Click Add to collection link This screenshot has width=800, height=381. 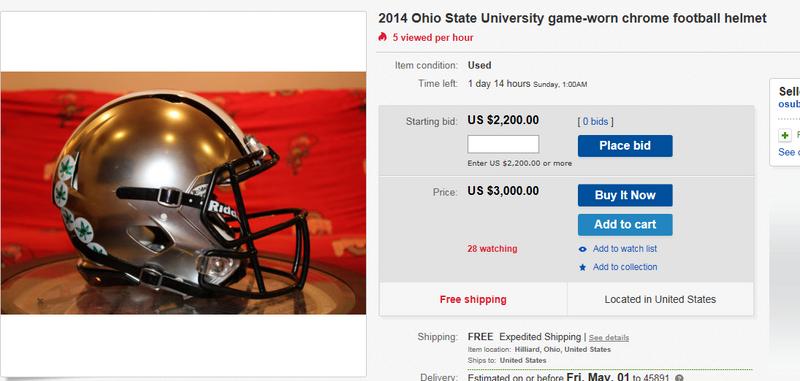[625, 267]
